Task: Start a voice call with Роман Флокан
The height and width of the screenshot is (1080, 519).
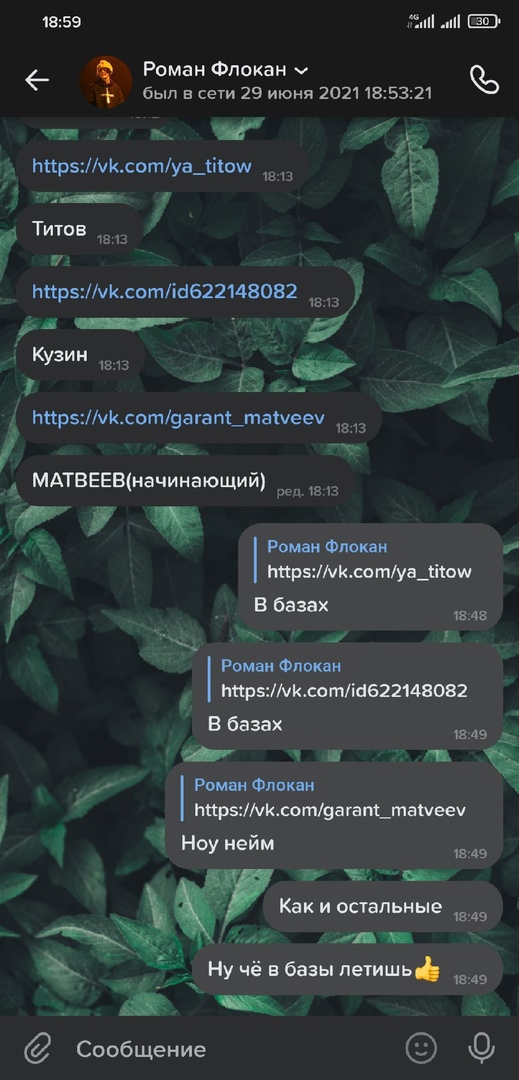Action: coord(484,81)
